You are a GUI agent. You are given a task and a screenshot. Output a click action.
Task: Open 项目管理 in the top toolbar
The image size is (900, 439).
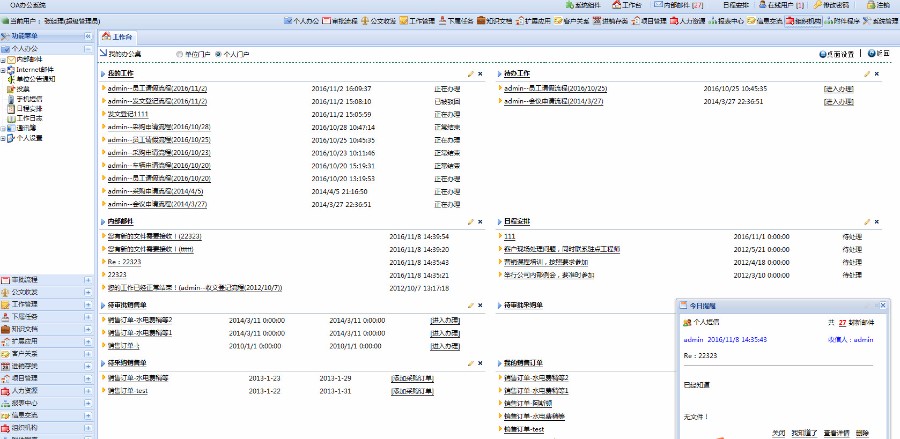[x=649, y=21]
